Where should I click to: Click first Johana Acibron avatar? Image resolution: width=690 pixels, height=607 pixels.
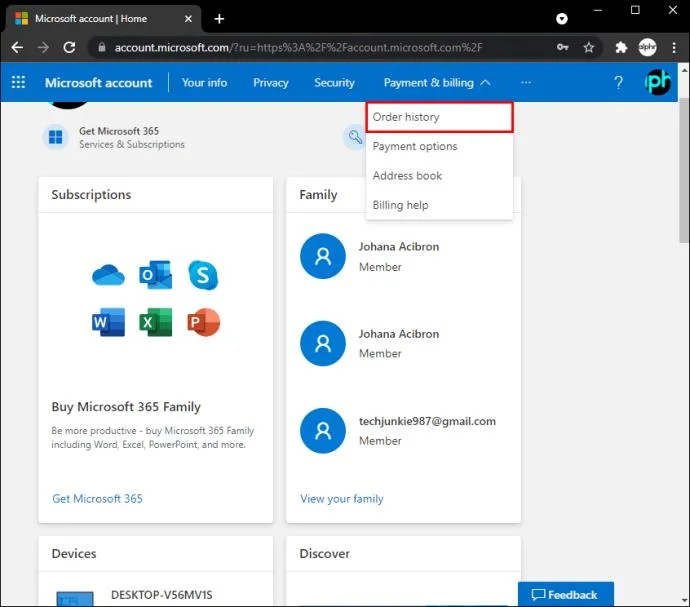coord(323,256)
